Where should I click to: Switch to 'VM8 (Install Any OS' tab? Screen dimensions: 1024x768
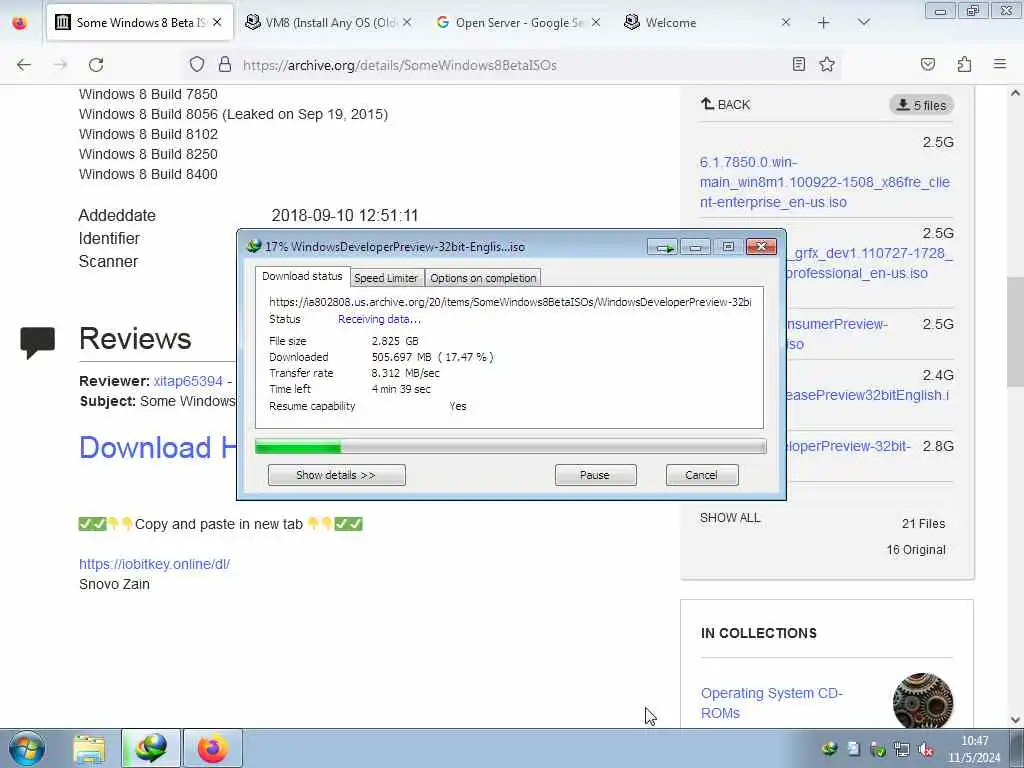328,23
